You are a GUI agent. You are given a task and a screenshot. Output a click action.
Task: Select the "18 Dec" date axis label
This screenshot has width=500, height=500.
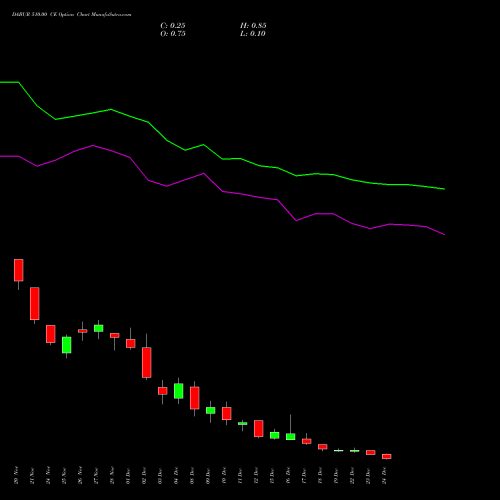[x=320, y=475]
